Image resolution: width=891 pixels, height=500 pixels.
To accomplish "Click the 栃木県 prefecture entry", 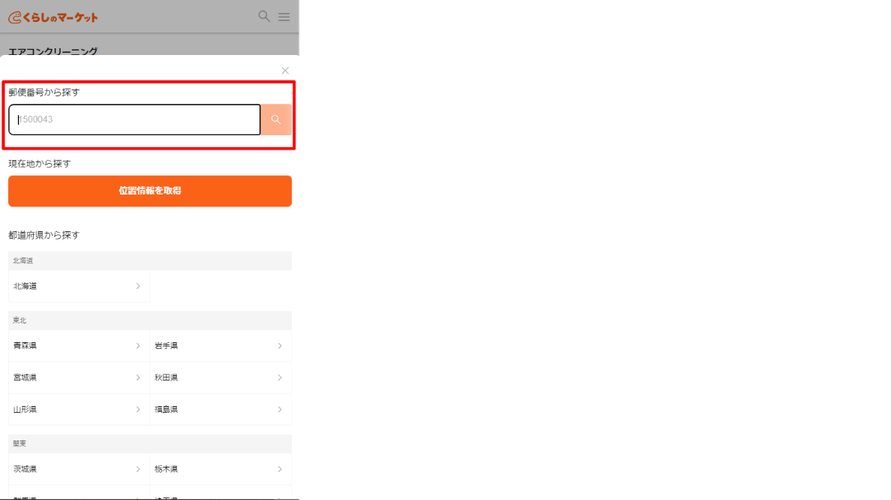I will (x=220, y=469).
